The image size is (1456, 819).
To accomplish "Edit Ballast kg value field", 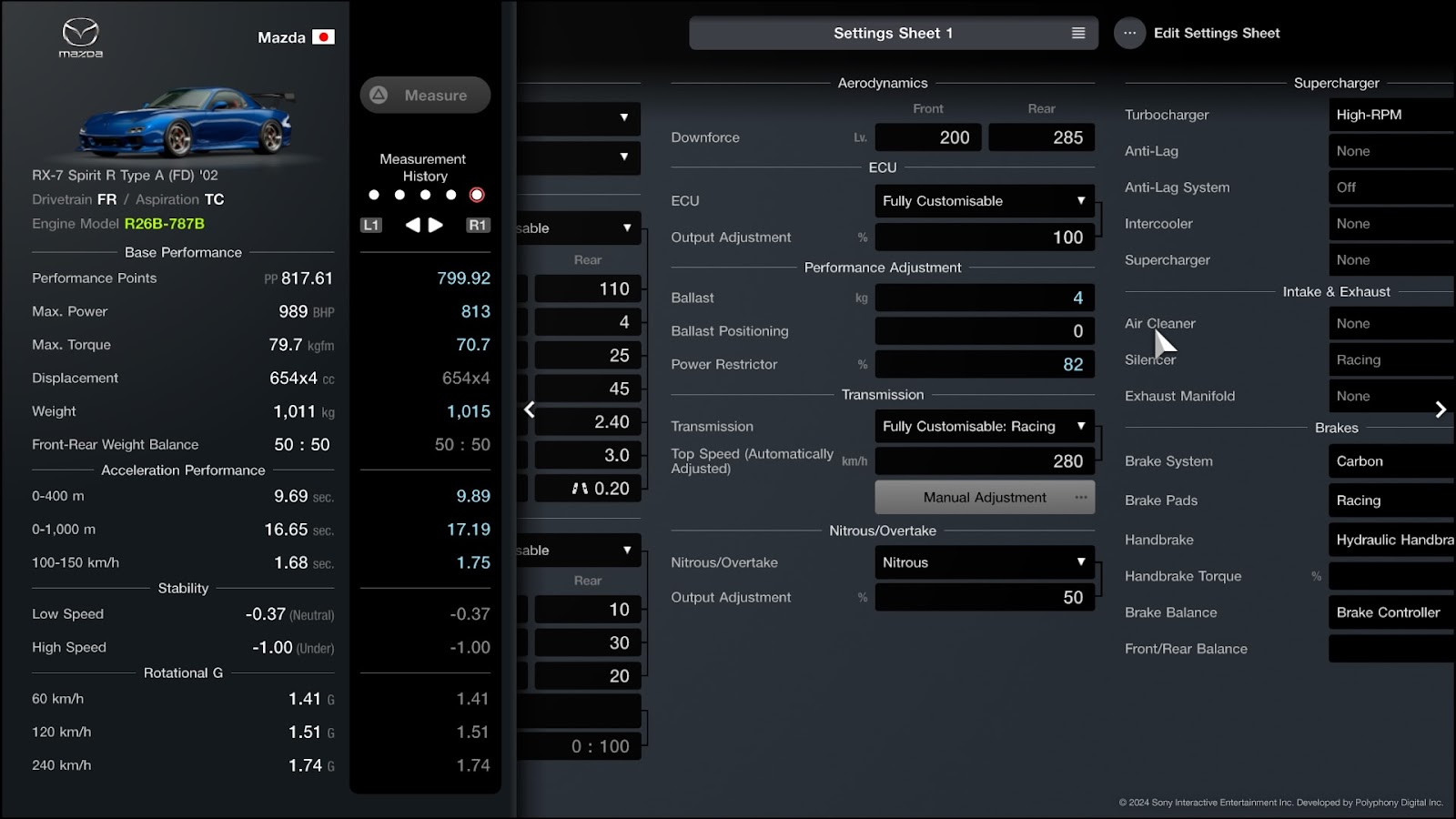I will (985, 298).
